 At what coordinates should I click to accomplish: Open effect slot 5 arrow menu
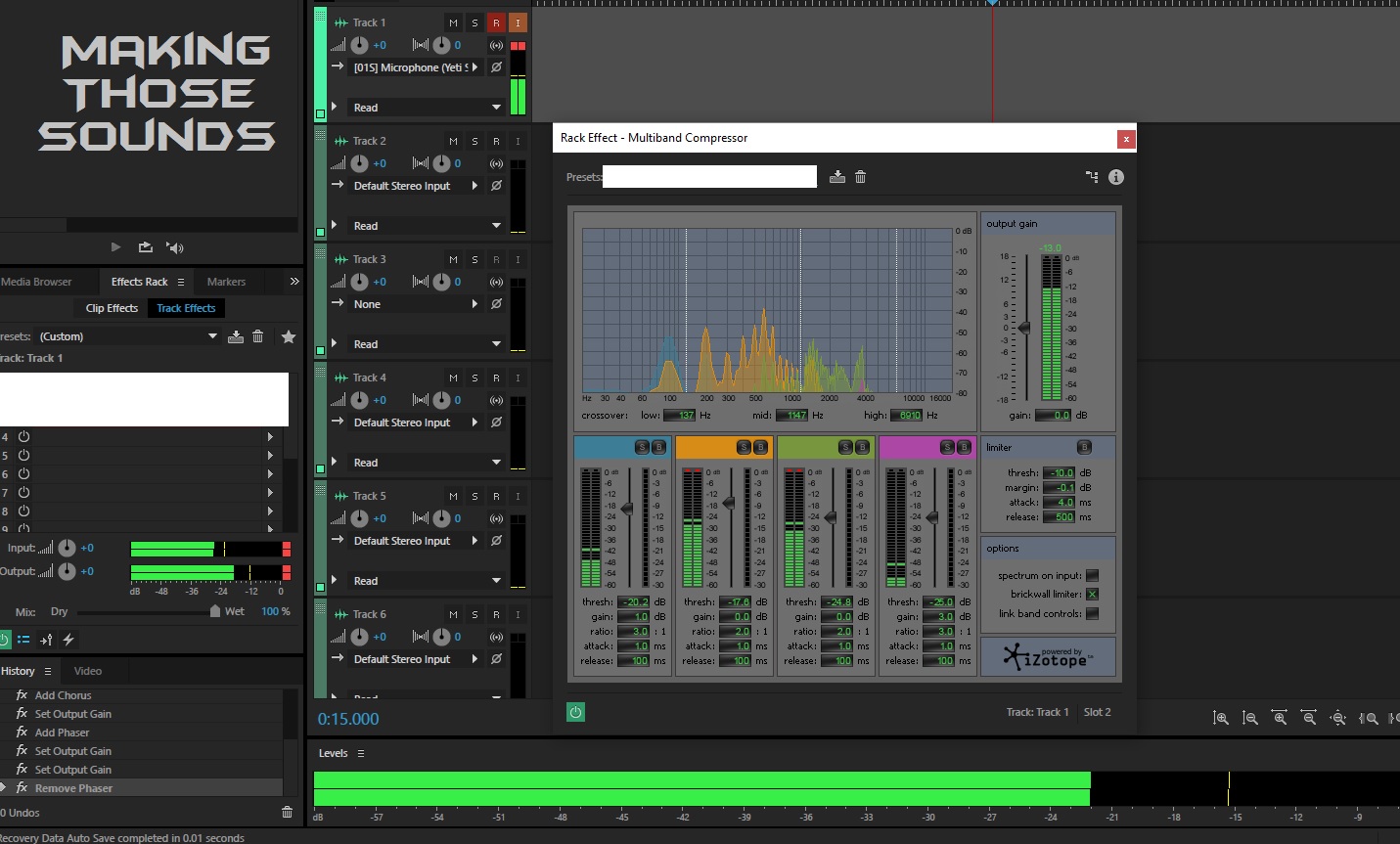point(270,456)
